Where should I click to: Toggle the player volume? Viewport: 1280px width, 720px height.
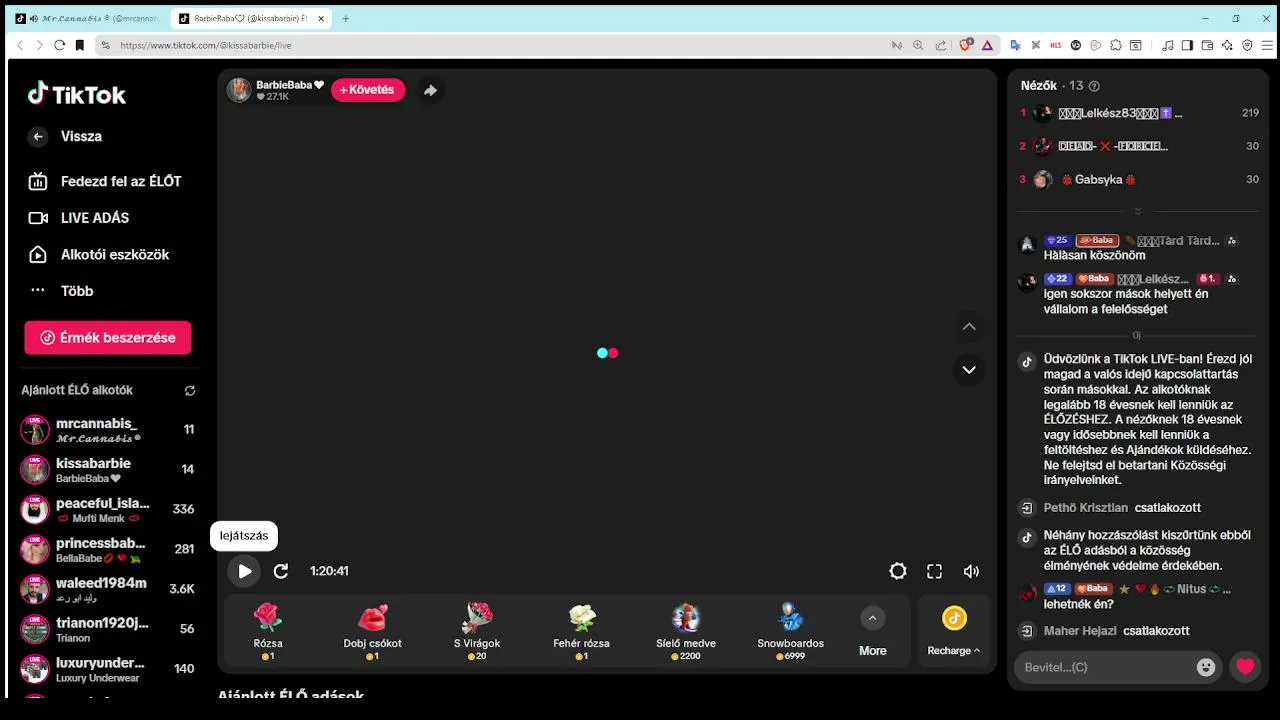pos(971,571)
